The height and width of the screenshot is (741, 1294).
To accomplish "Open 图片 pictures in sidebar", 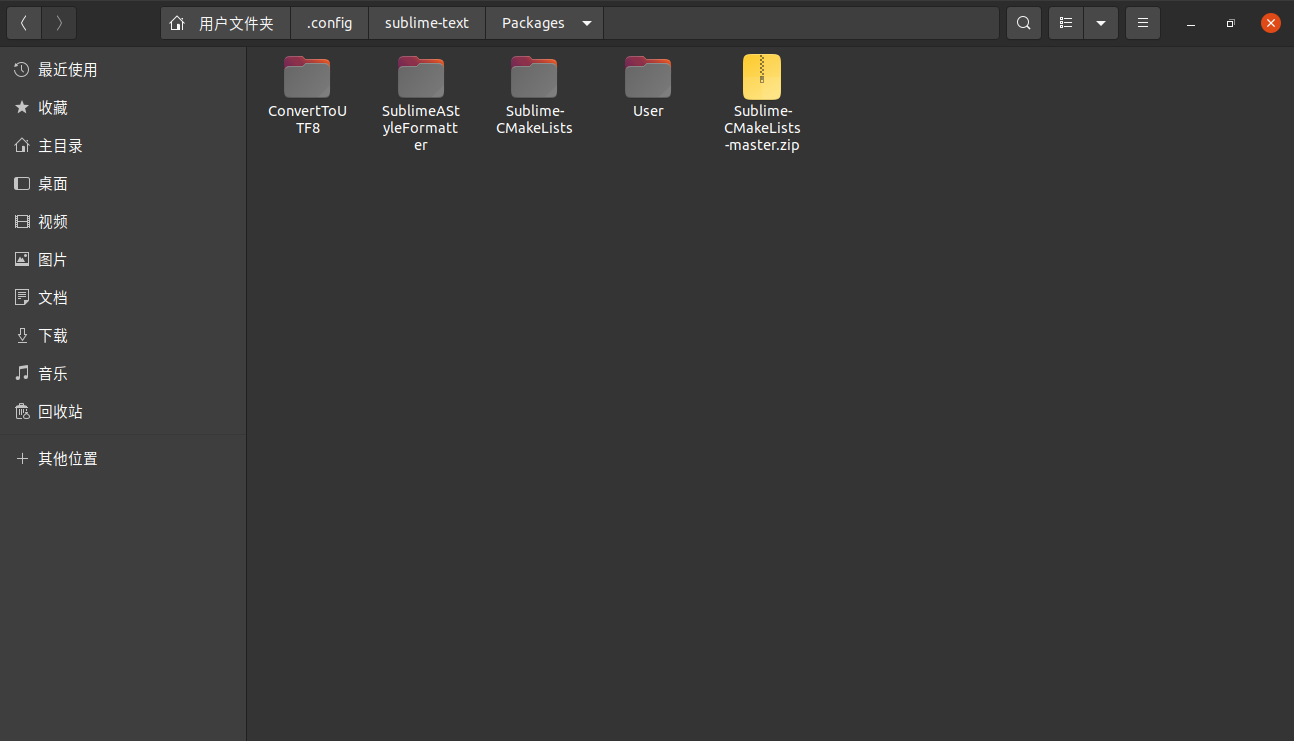I will click(123, 260).
